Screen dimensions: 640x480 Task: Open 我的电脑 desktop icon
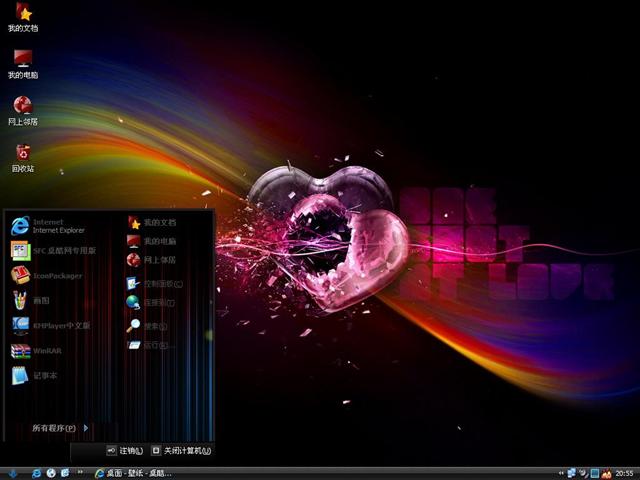(x=23, y=64)
